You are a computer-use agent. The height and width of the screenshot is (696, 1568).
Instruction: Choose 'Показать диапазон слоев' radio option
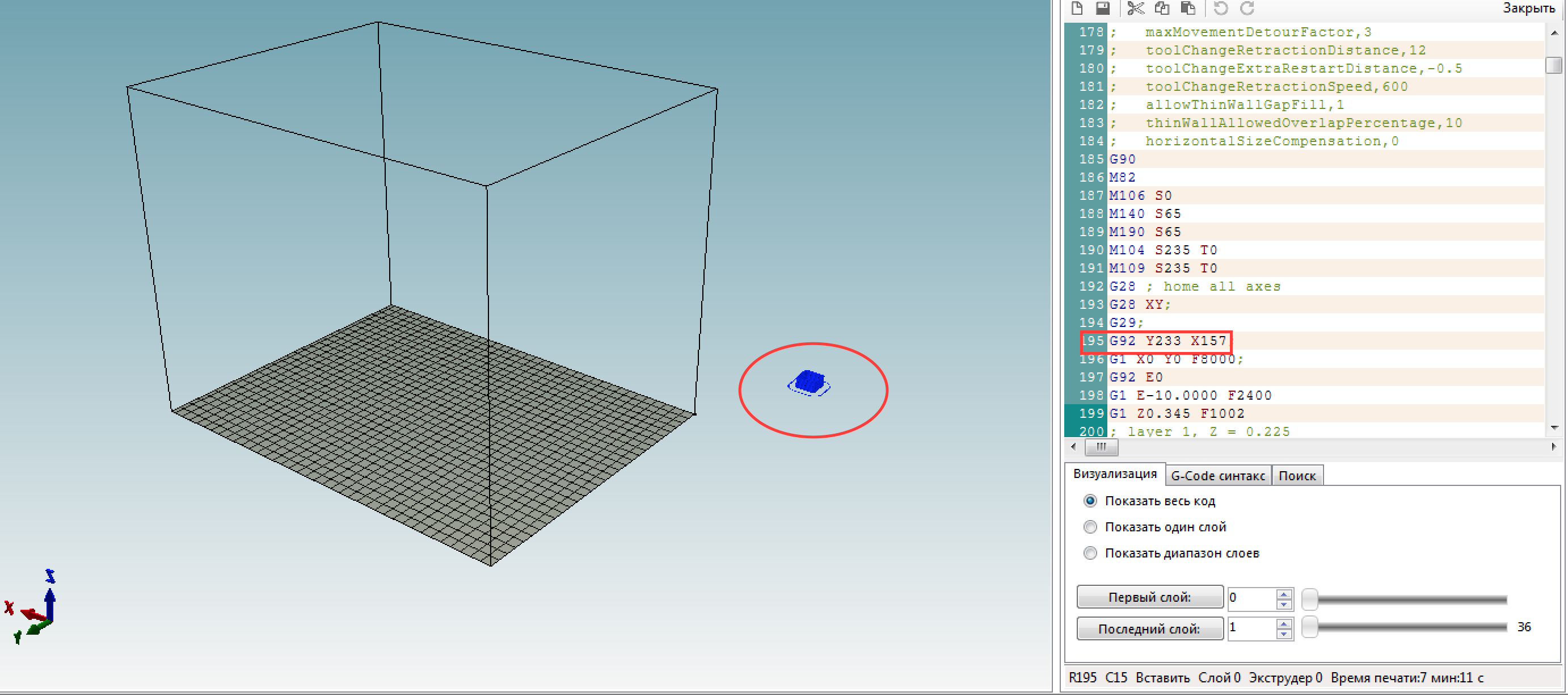coord(1090,554)
